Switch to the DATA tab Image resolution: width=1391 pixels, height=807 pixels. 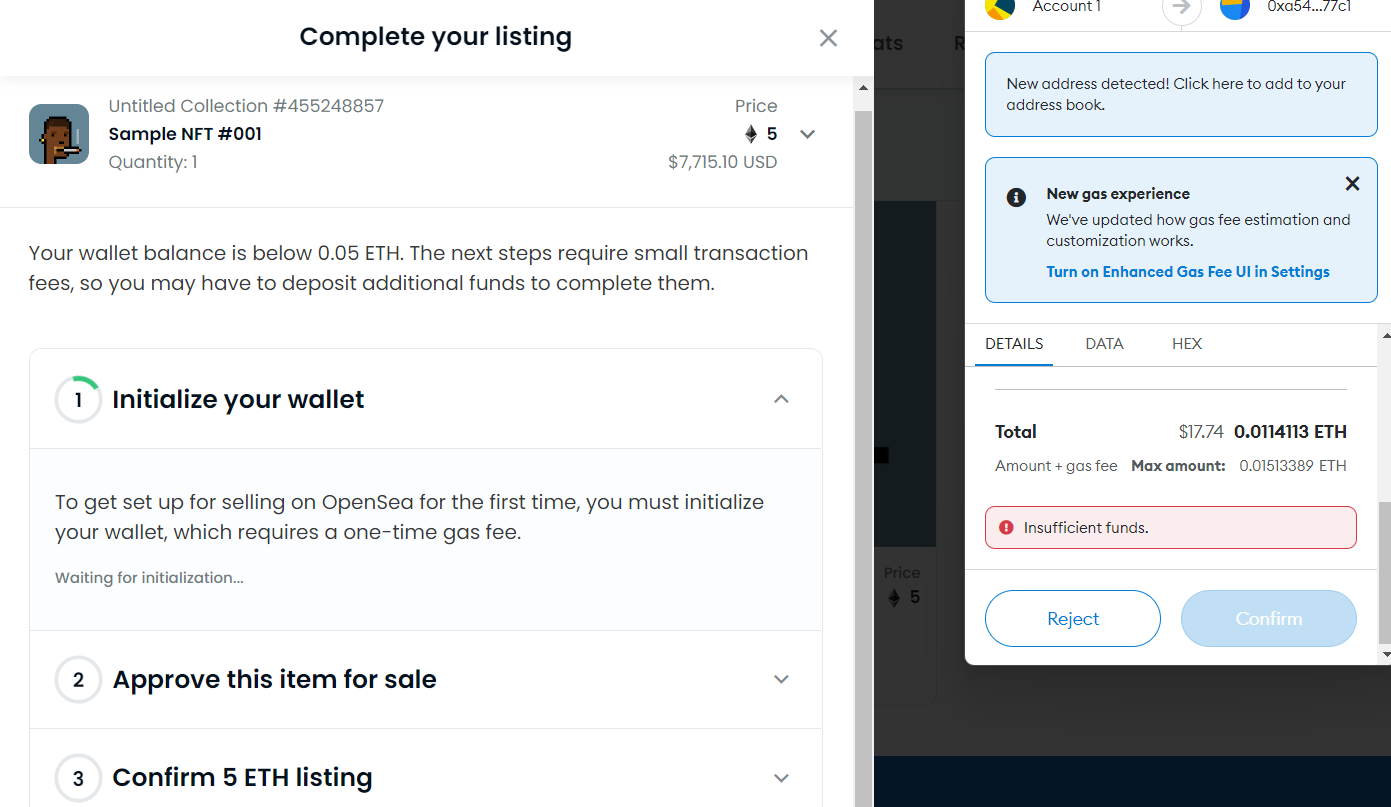1104,344
